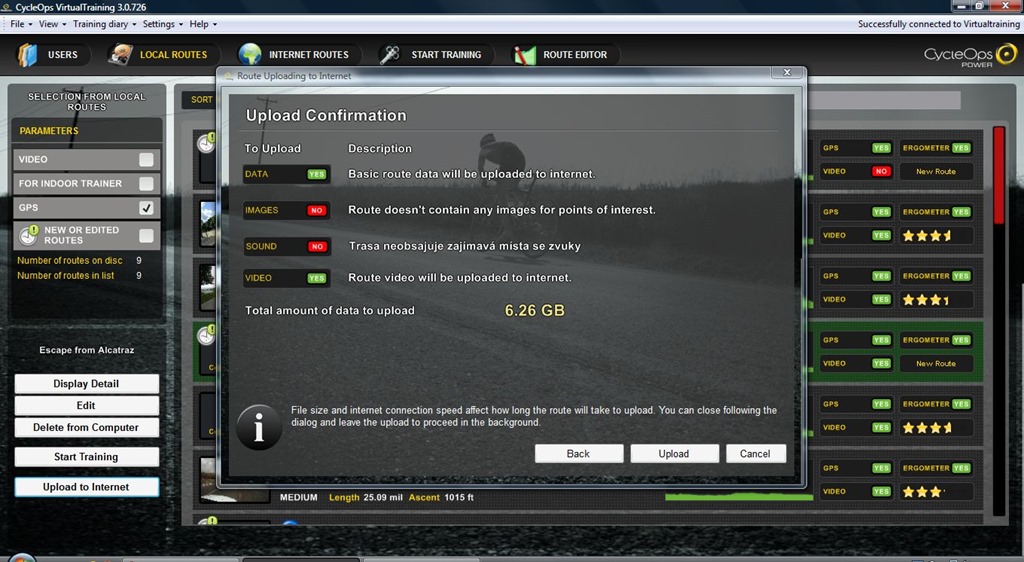The image size is (1024, 562).
Task: Click the MEDIUM difficulty label
Action: point(298,497)
